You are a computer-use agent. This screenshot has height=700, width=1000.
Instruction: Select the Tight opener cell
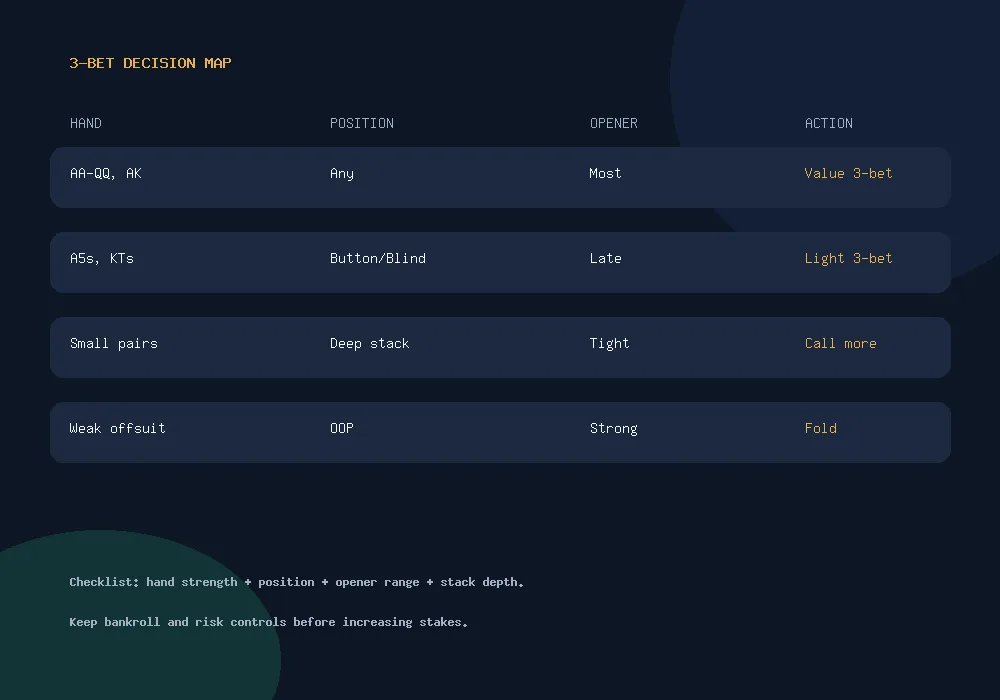(609, 344)
